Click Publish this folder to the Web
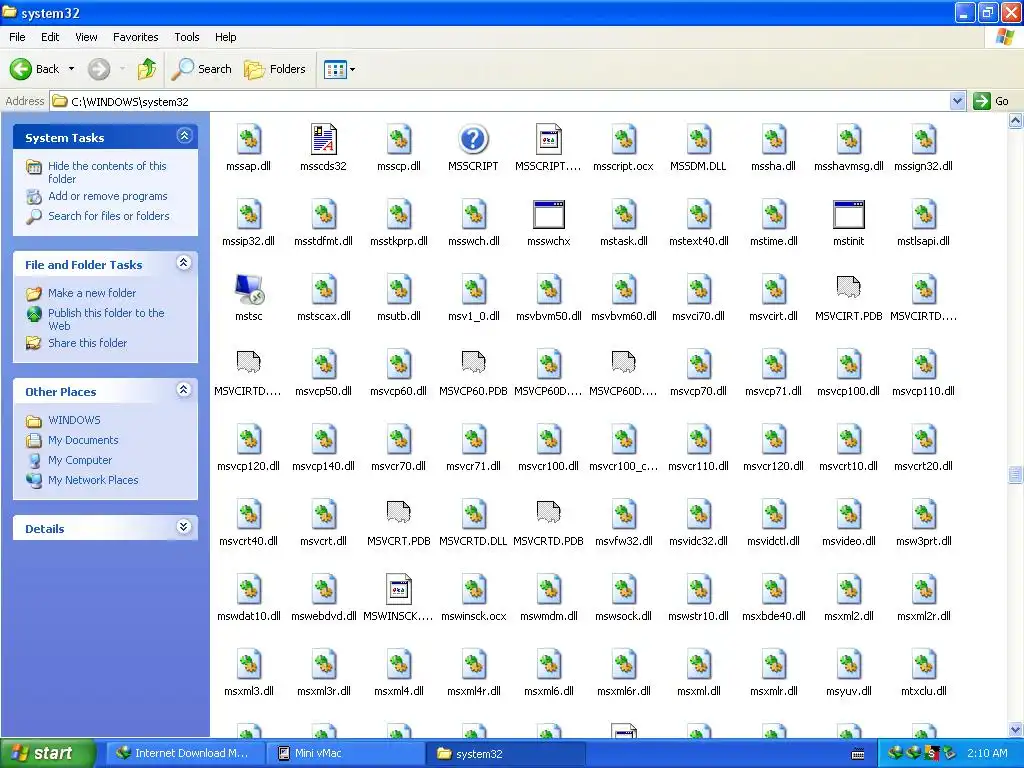Viewport: 1024px width, 768px height. 106,319
